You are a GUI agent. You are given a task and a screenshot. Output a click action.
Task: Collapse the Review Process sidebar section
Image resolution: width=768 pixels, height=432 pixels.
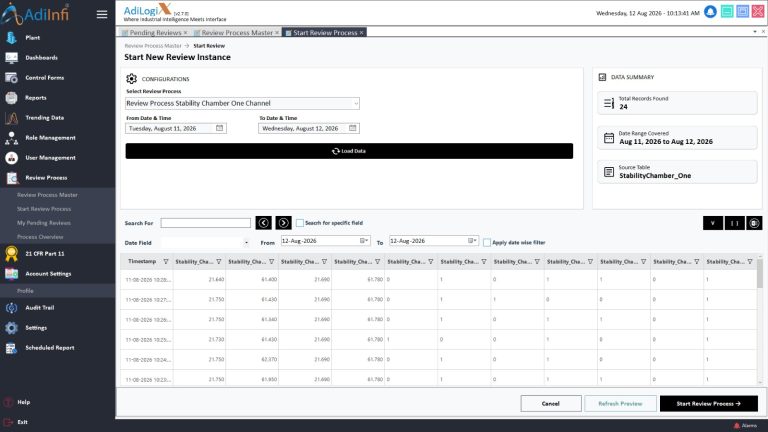coord(46,178)
